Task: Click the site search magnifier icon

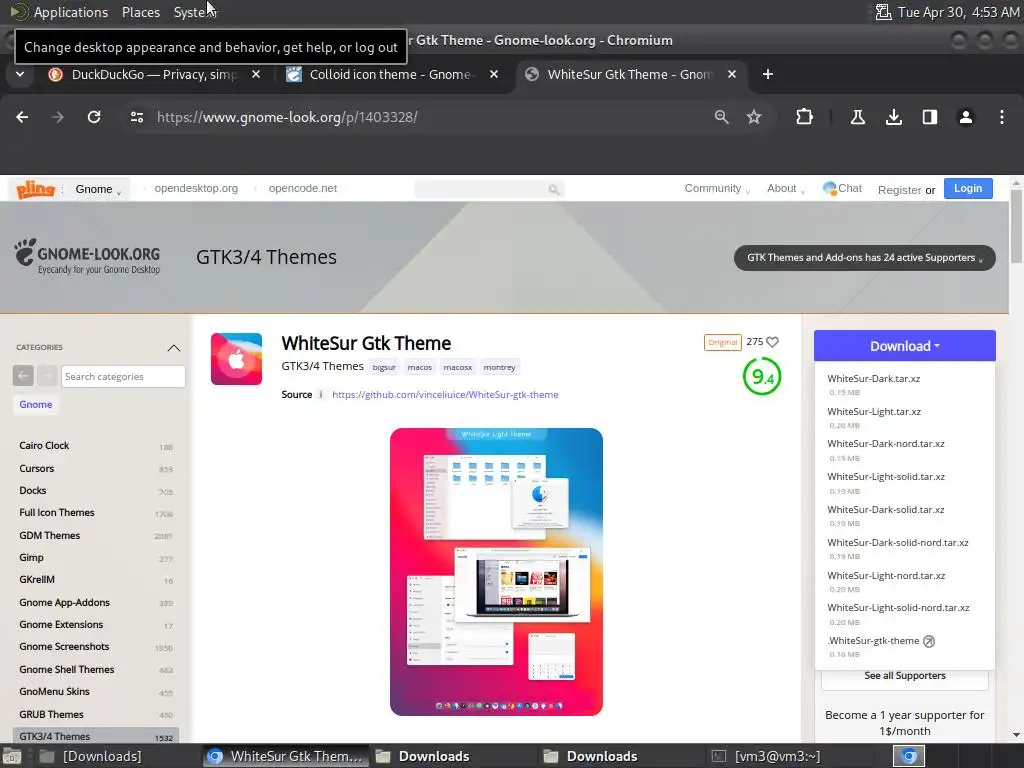Action: click(x=554, y=189)
